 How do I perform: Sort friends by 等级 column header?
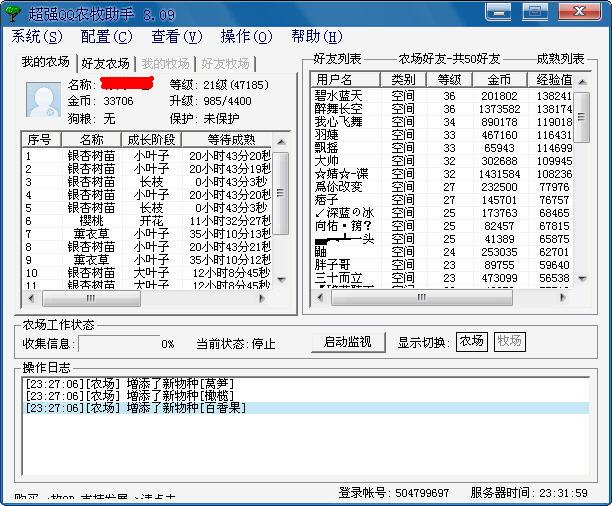449,80
